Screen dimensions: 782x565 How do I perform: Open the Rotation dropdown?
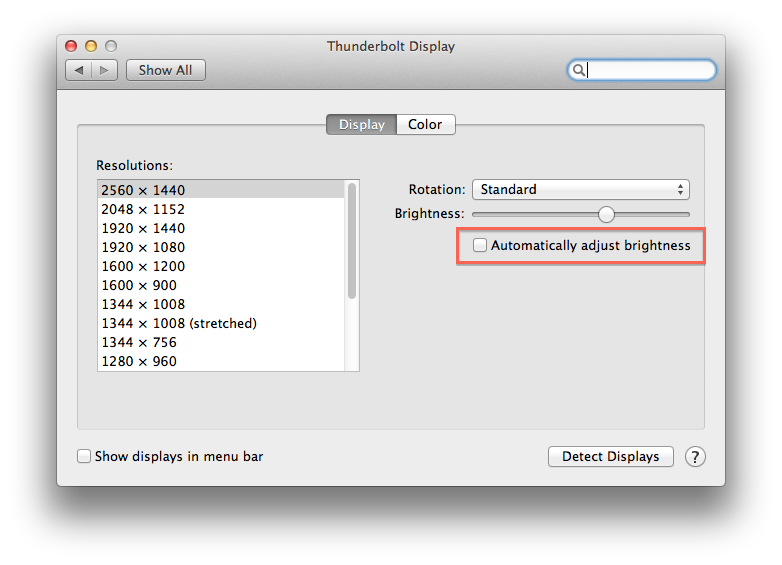pos(581,189)
